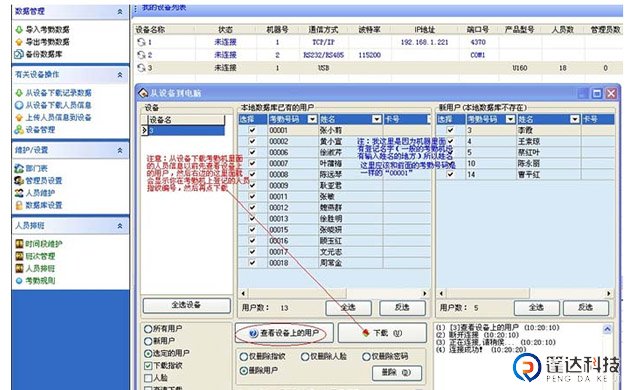629x390 pixels.
Task: Open 考勤号码 filter dropdown in new users table
Action: coord(510,119)
